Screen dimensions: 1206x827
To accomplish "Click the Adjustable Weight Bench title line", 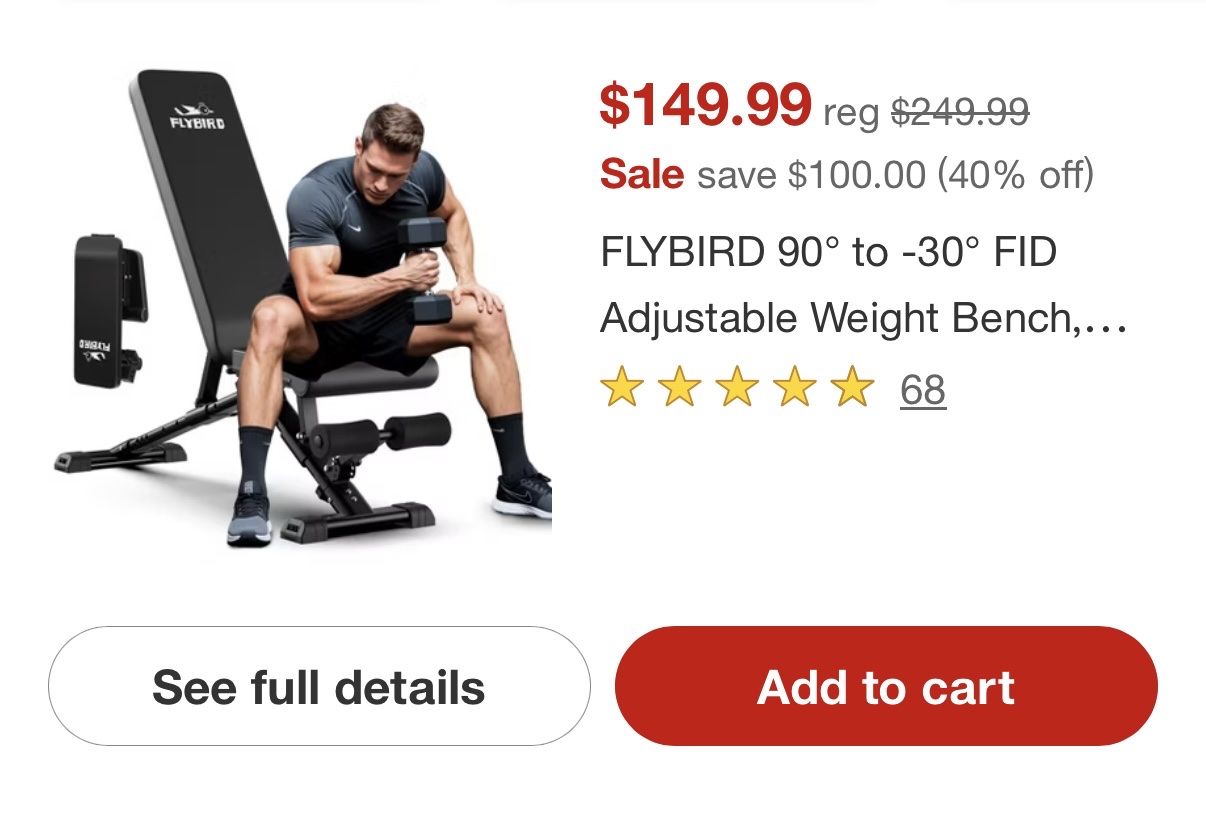I will 864,319.
